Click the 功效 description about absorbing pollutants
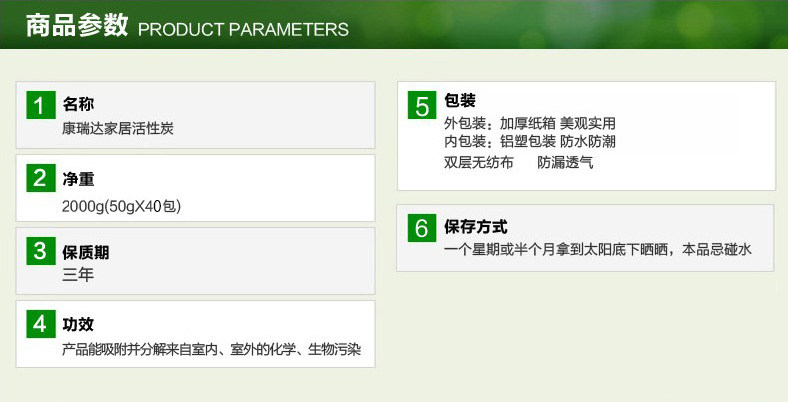This screenshot has height=402, width=788. pyautogui.click(x=211, y=351)
